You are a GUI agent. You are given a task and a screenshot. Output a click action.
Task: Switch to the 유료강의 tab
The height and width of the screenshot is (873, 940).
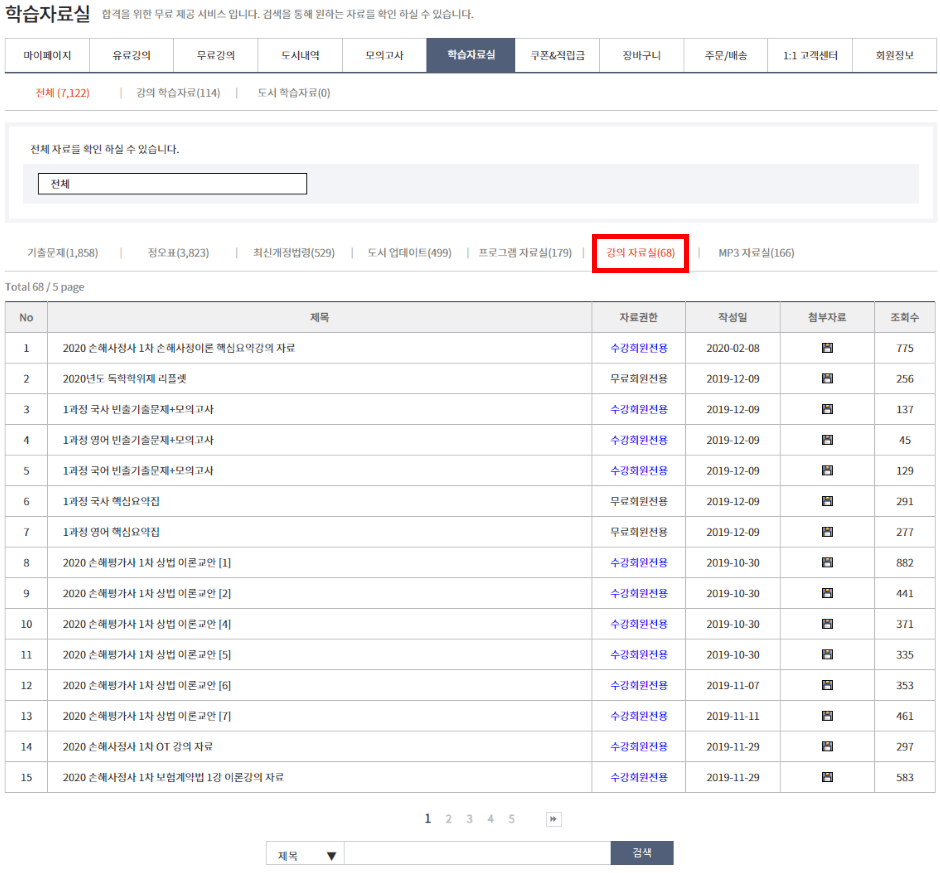coord(131,55)
